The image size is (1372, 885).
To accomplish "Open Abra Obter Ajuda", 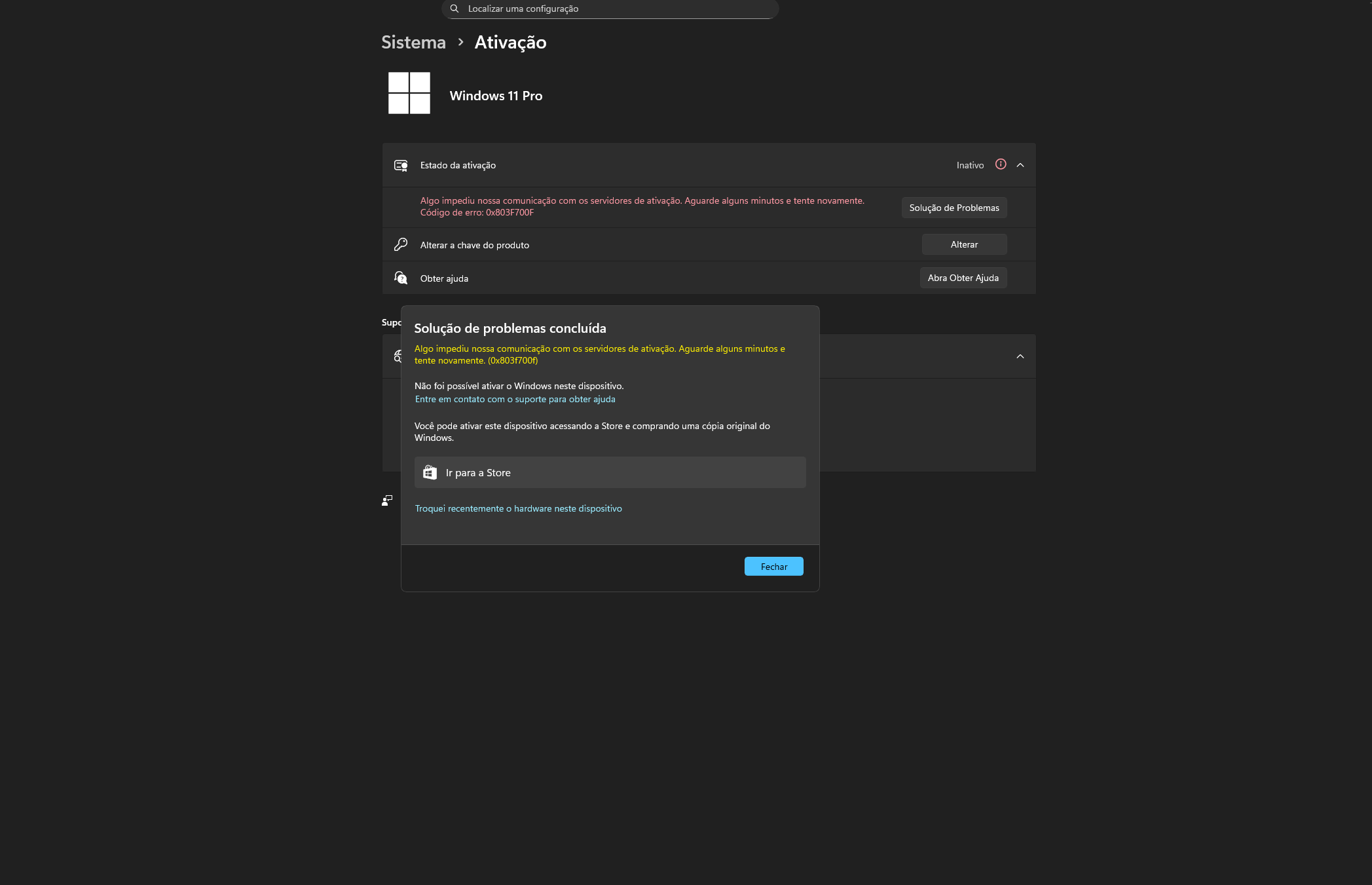I will click(x=963, y=277).
